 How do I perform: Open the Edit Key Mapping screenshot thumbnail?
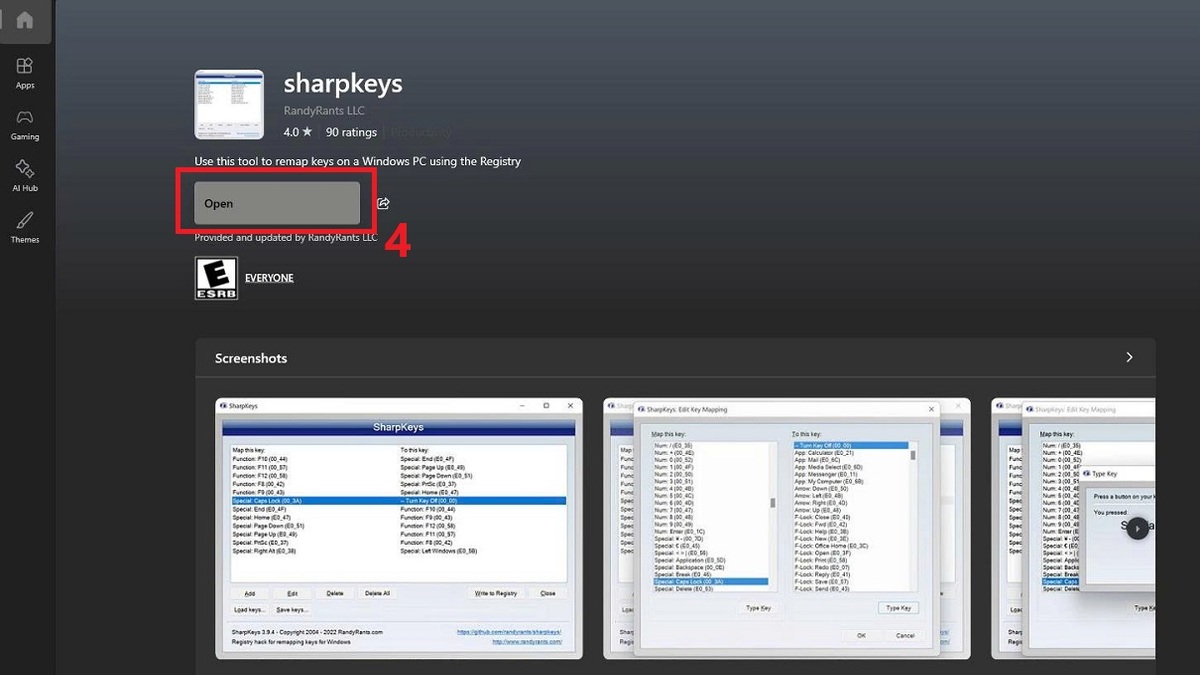coord(787,528)
